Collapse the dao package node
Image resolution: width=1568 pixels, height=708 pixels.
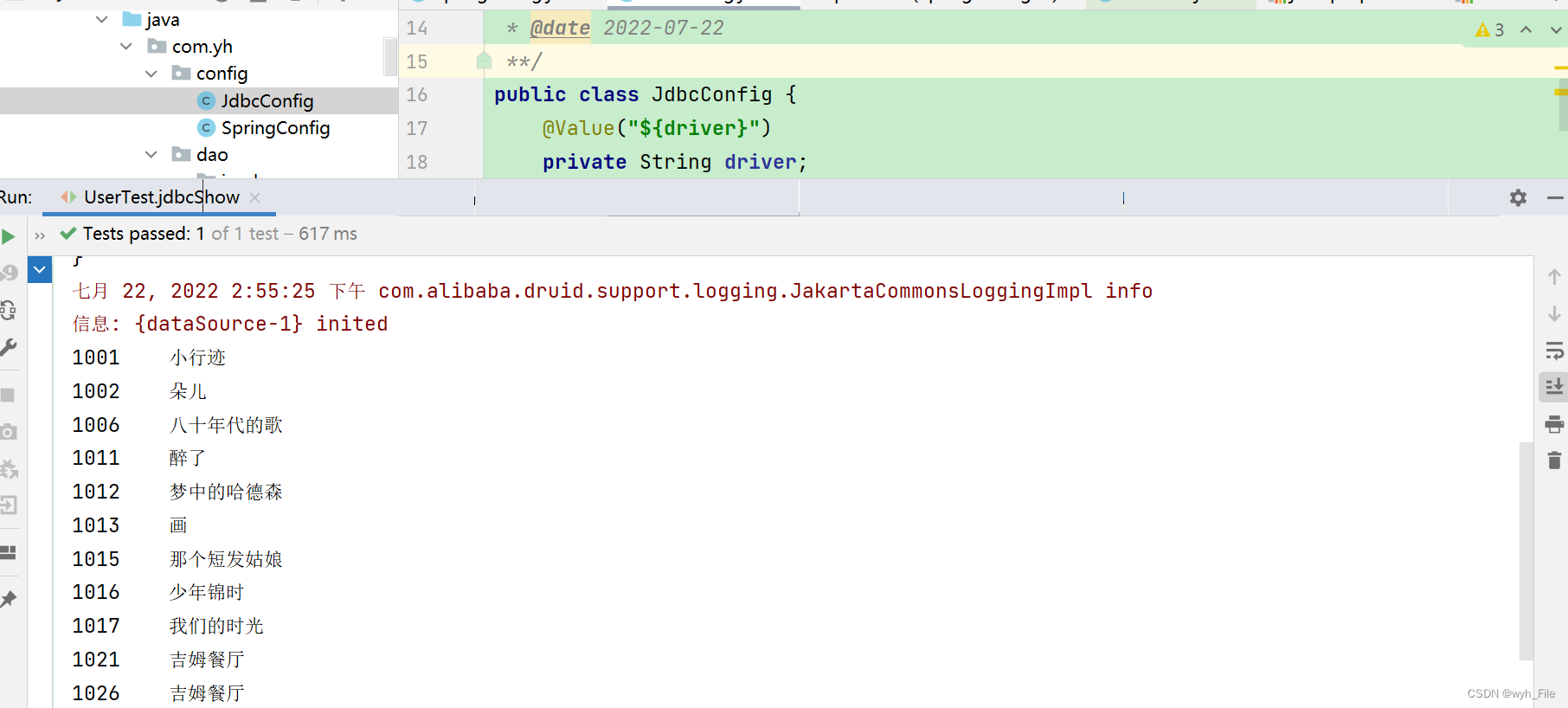pyautogui.click(x=151, y=154)
